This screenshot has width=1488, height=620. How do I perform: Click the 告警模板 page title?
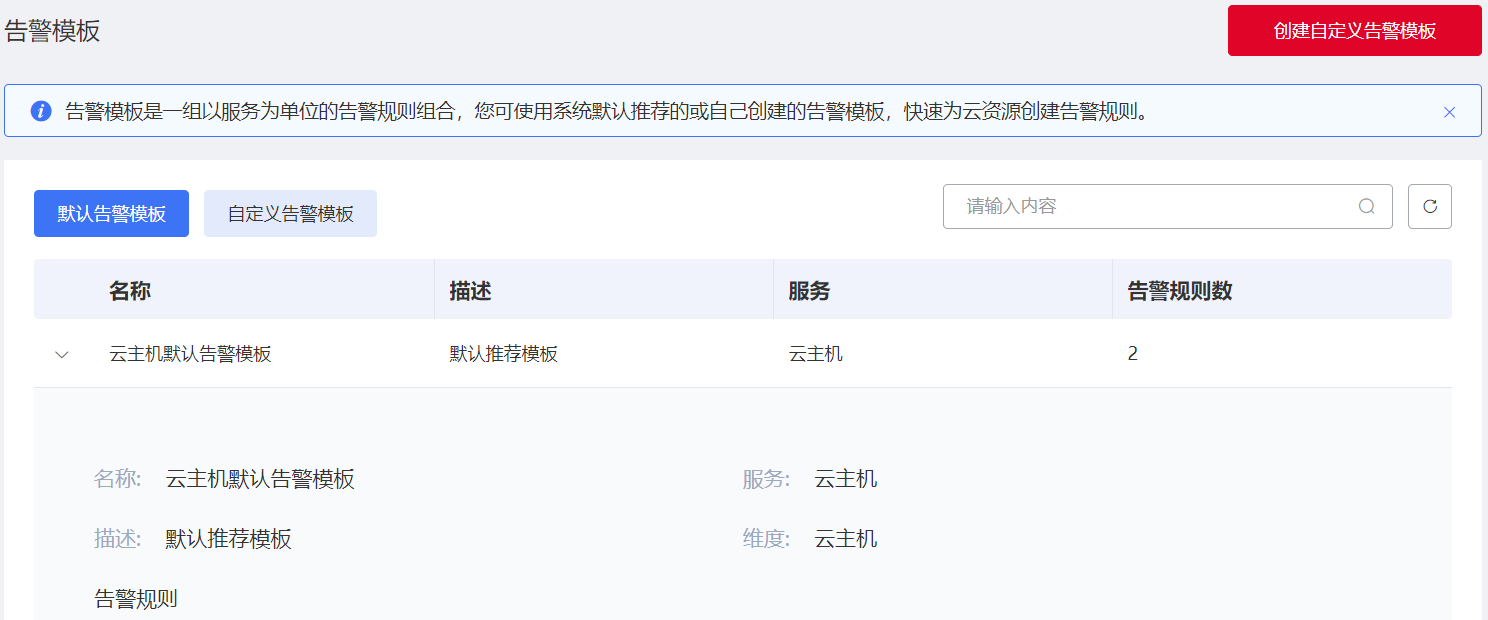pyautogui.click(x=53, y=31)
